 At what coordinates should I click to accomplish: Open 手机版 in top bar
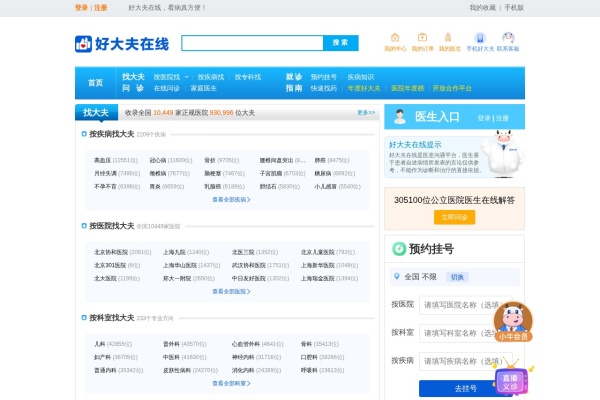[514, 8]
